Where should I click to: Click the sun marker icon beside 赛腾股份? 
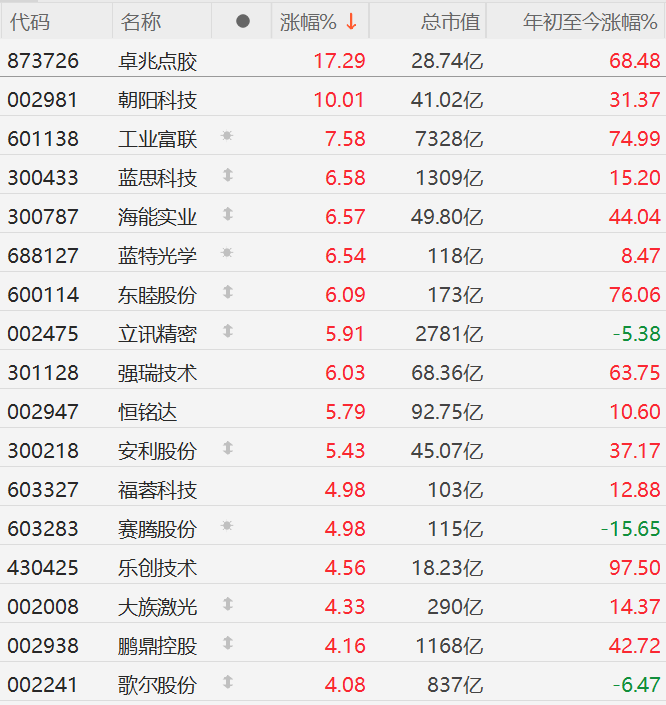(x=227, y=526)
